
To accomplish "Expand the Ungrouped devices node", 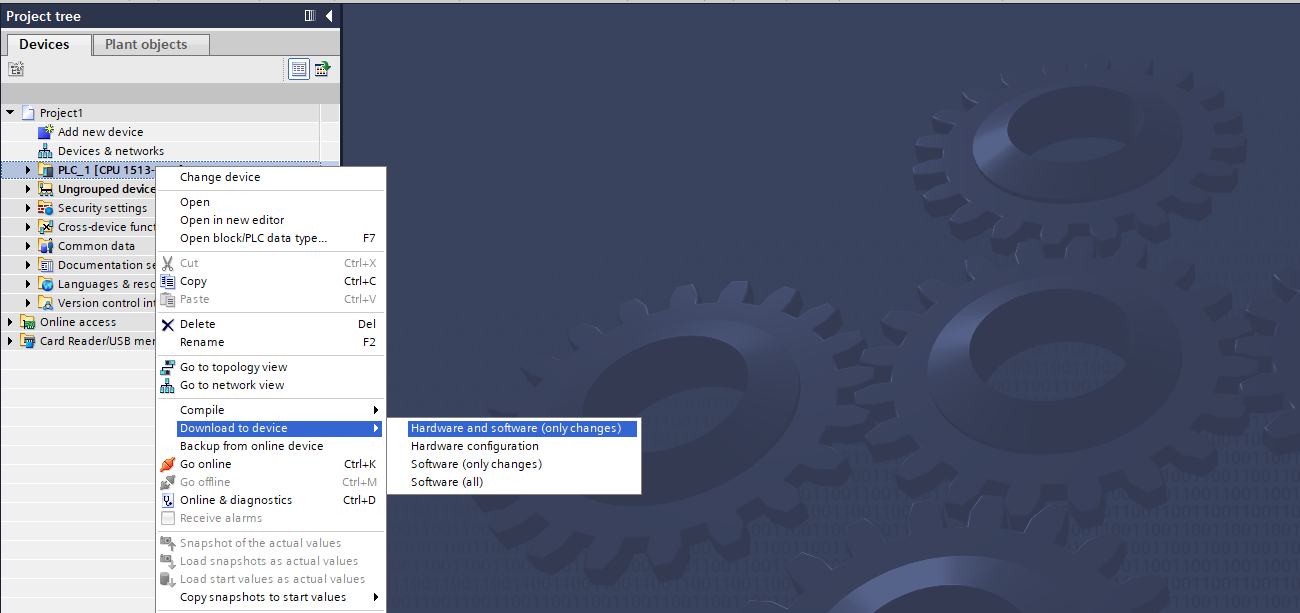I will point(28,189).
